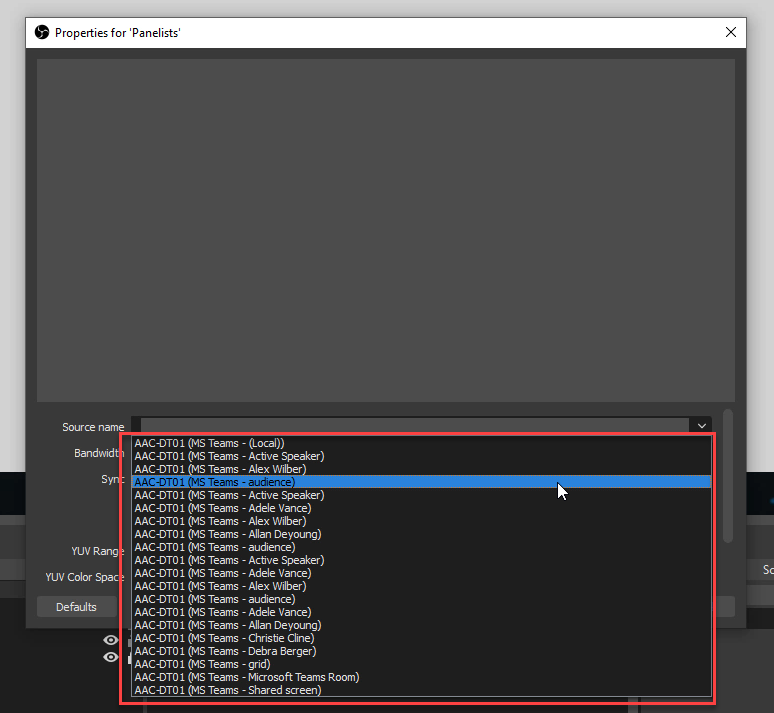This screenshot has height=713, width=774.
Task: Click the 'Source name' label
Action: [x=93, y=427]
